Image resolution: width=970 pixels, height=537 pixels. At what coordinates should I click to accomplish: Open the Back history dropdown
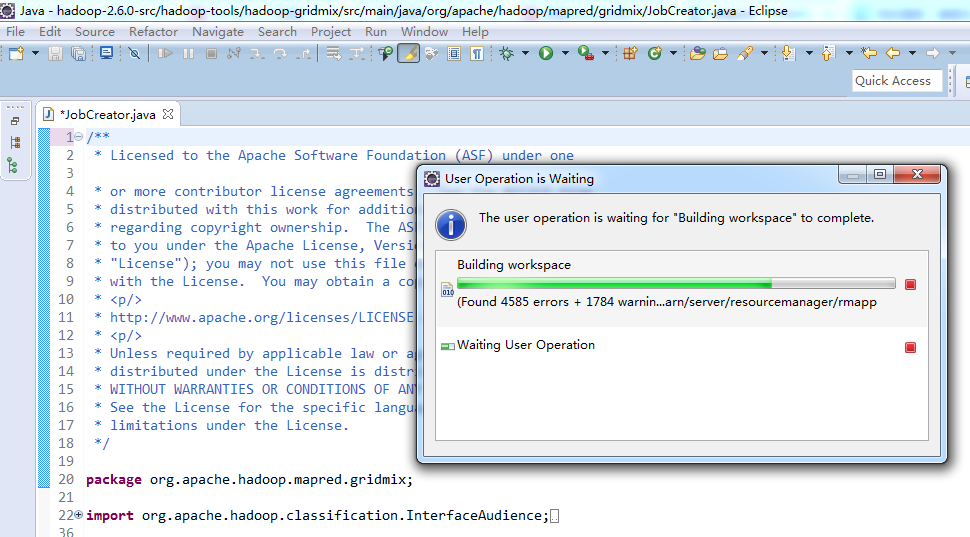[912, 54]
